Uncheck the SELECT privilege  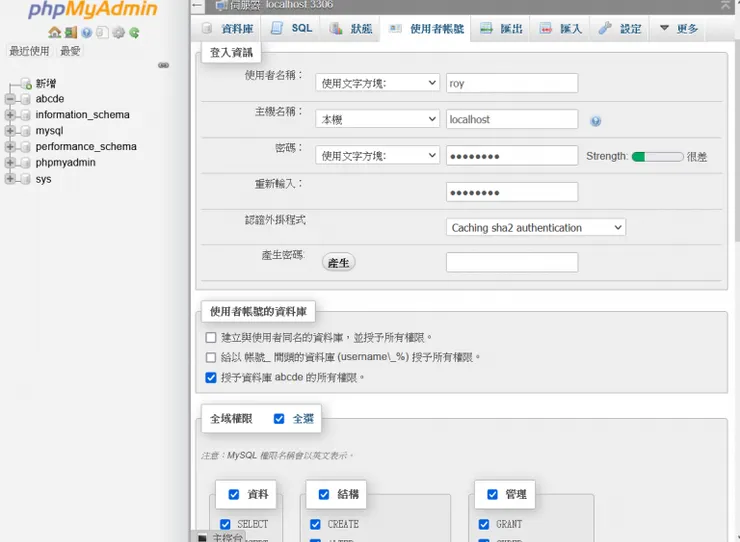225,524
